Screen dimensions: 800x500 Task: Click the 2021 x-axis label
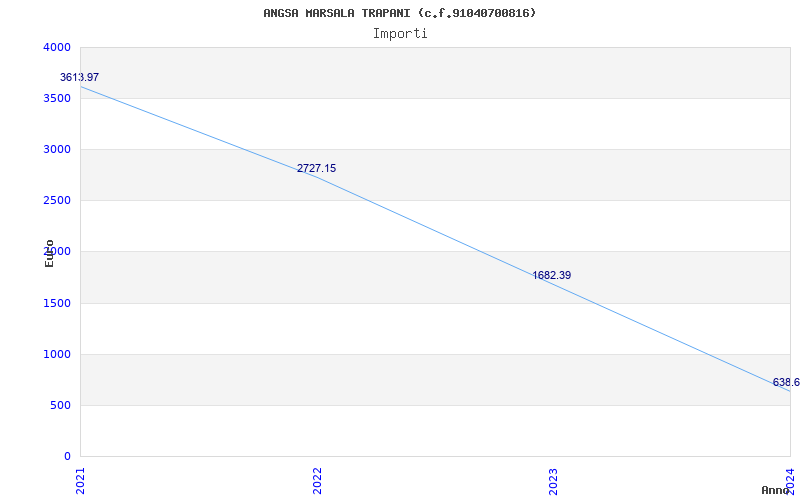80,481
